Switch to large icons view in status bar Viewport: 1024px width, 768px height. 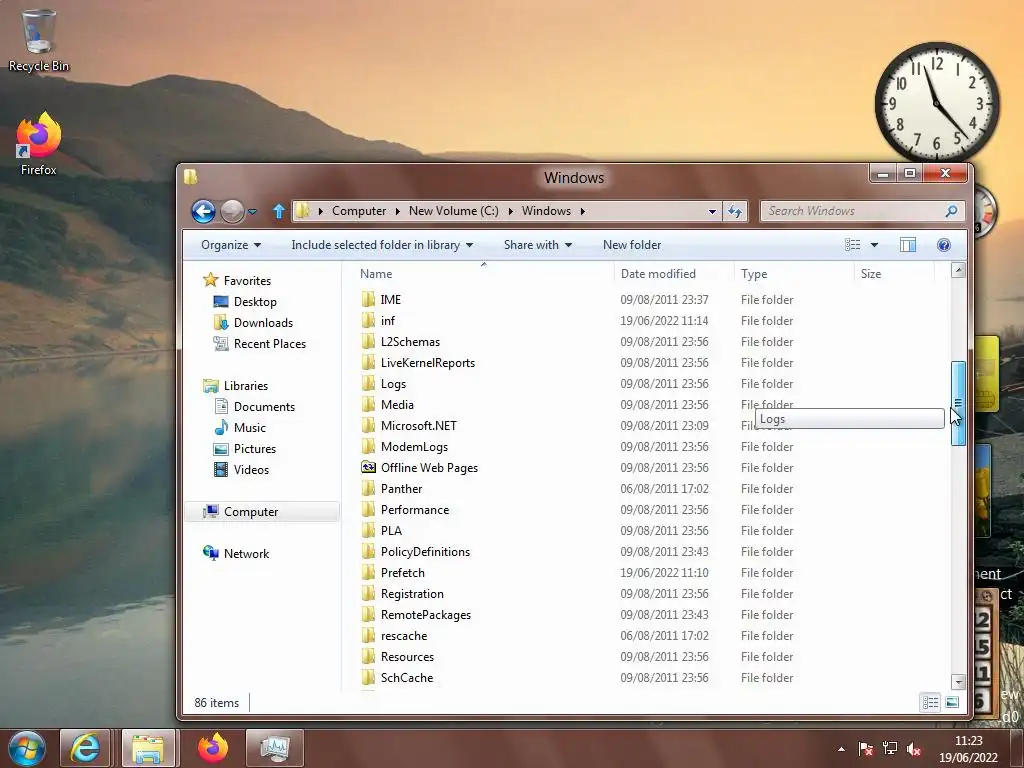952,703
